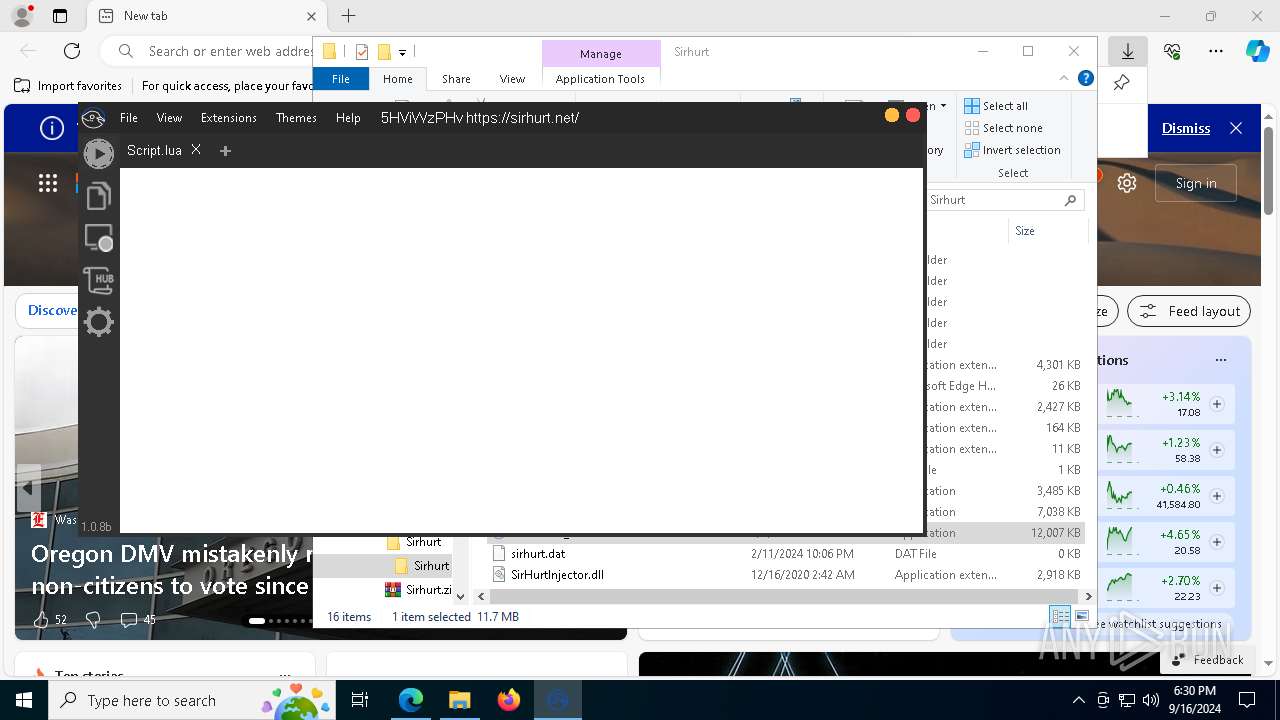
Task: Open SirHurt File menu
Action: [x=129, y=118]
